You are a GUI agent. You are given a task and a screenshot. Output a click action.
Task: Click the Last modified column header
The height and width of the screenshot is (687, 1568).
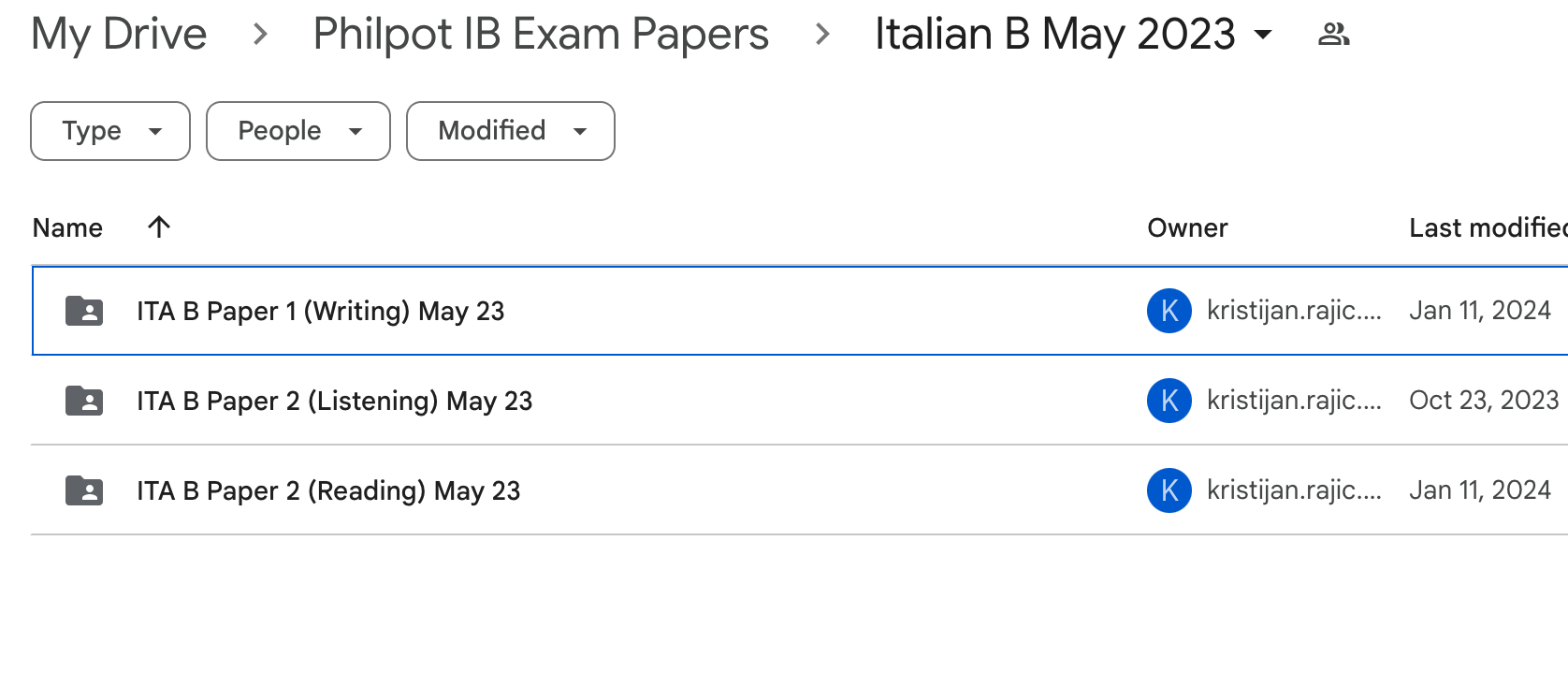[1486, 227]
